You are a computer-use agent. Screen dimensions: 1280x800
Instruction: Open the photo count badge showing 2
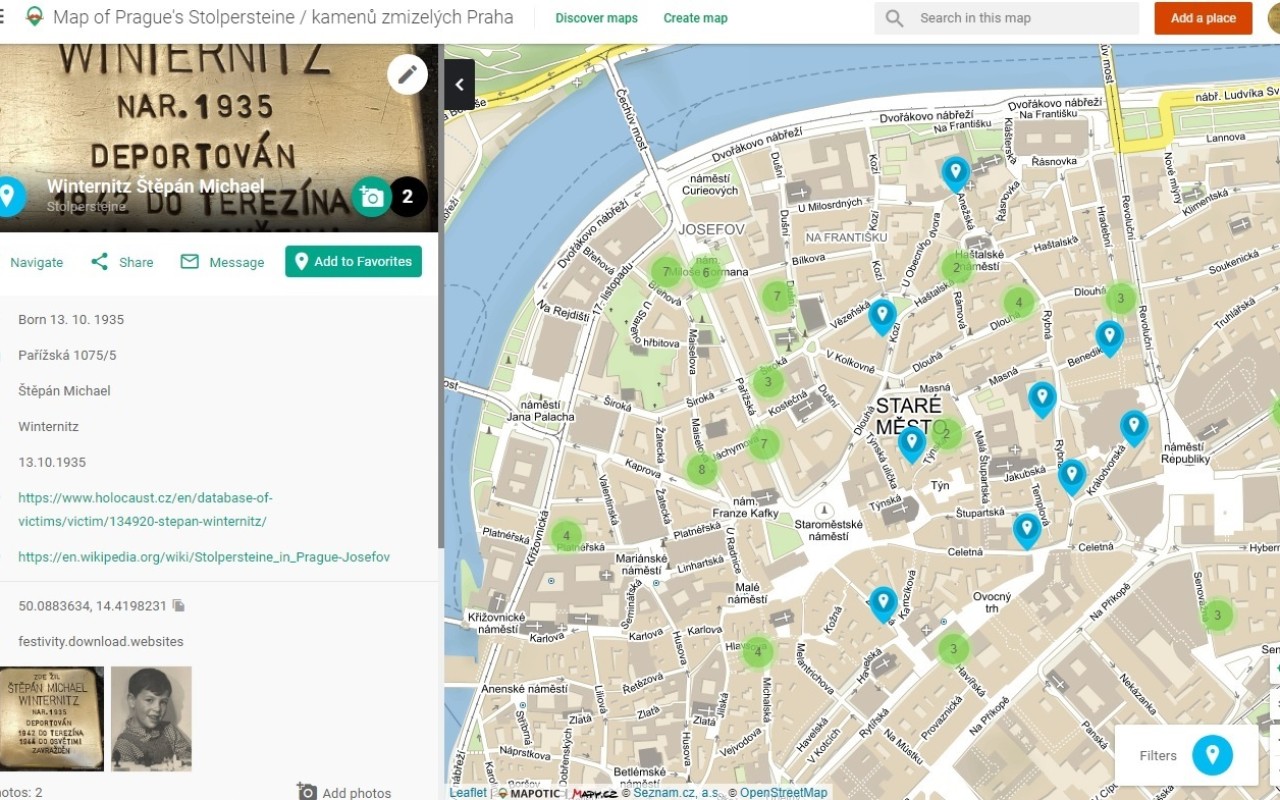pos(407,197)
